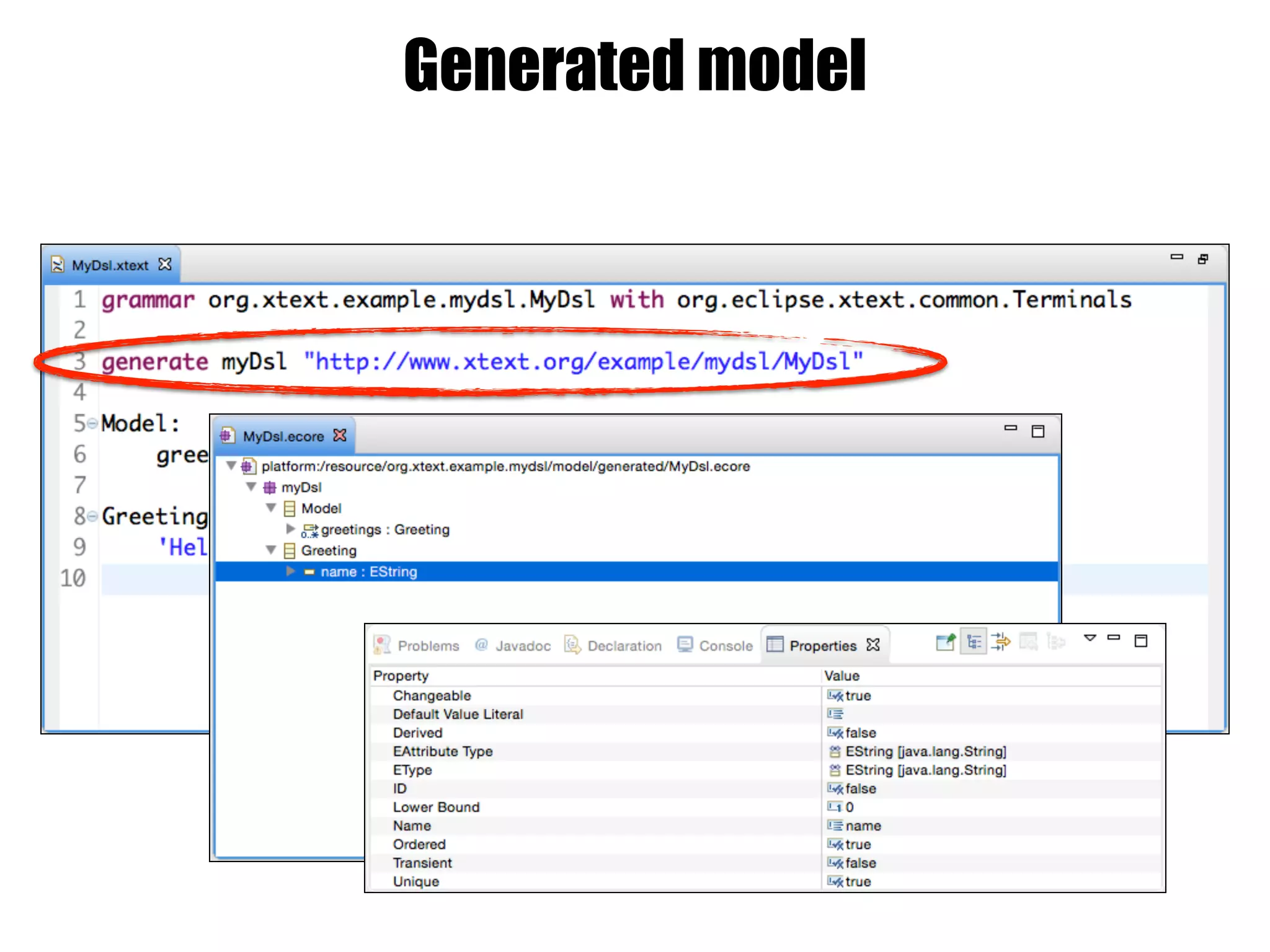Open the Properties view menu triangle
Viewport: 1270px width, 952px height.
point(1090,638)
